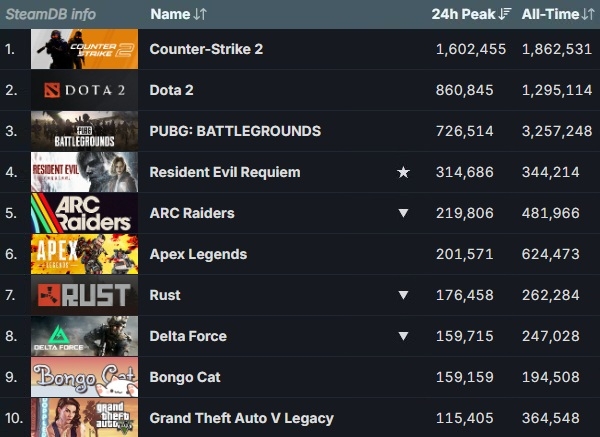Screen dimensions: 600x437
Task: Select the 24h peak value 159,715
Action: (x=465, y=336)
